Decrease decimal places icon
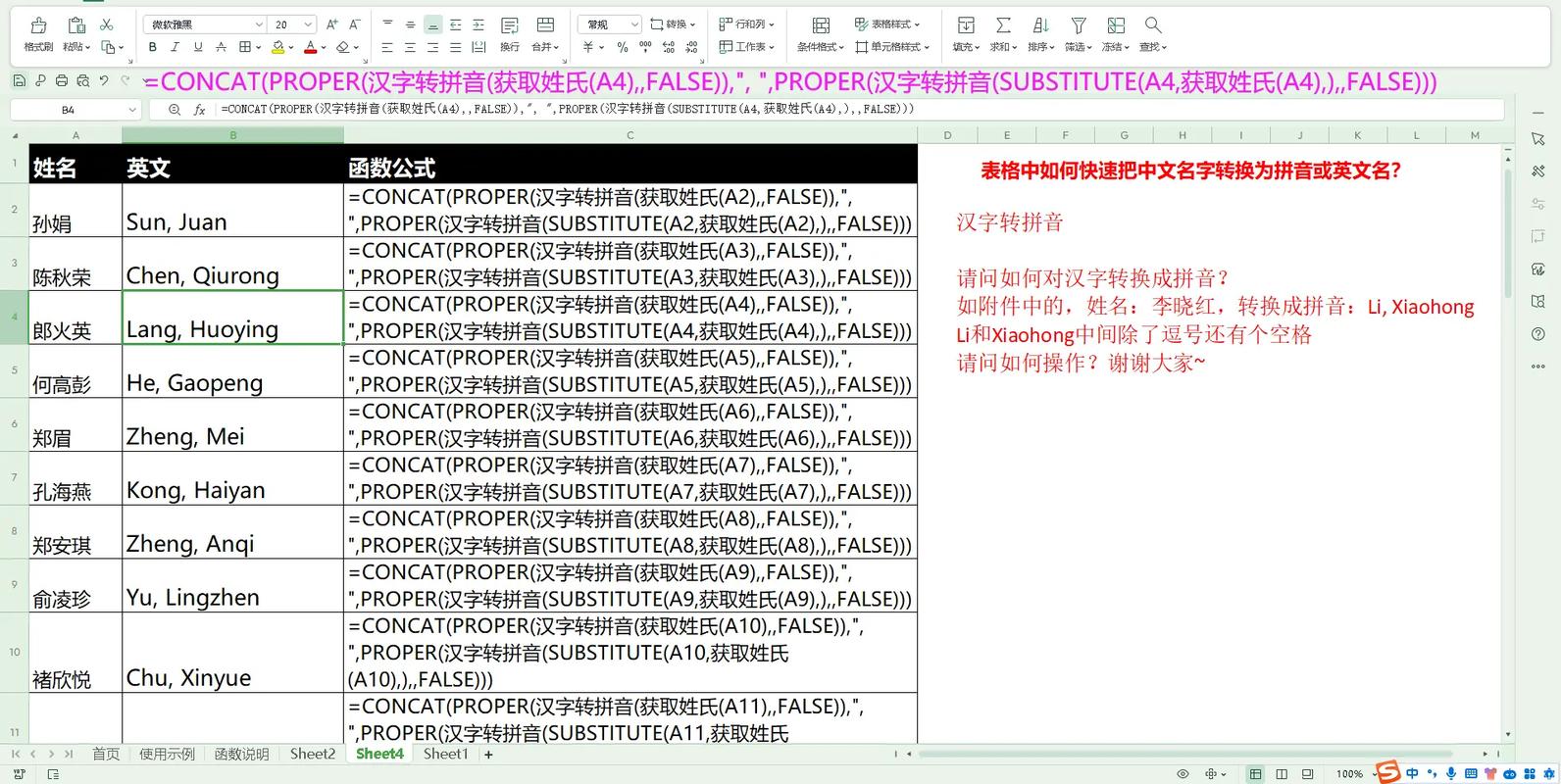 (691, 47)
